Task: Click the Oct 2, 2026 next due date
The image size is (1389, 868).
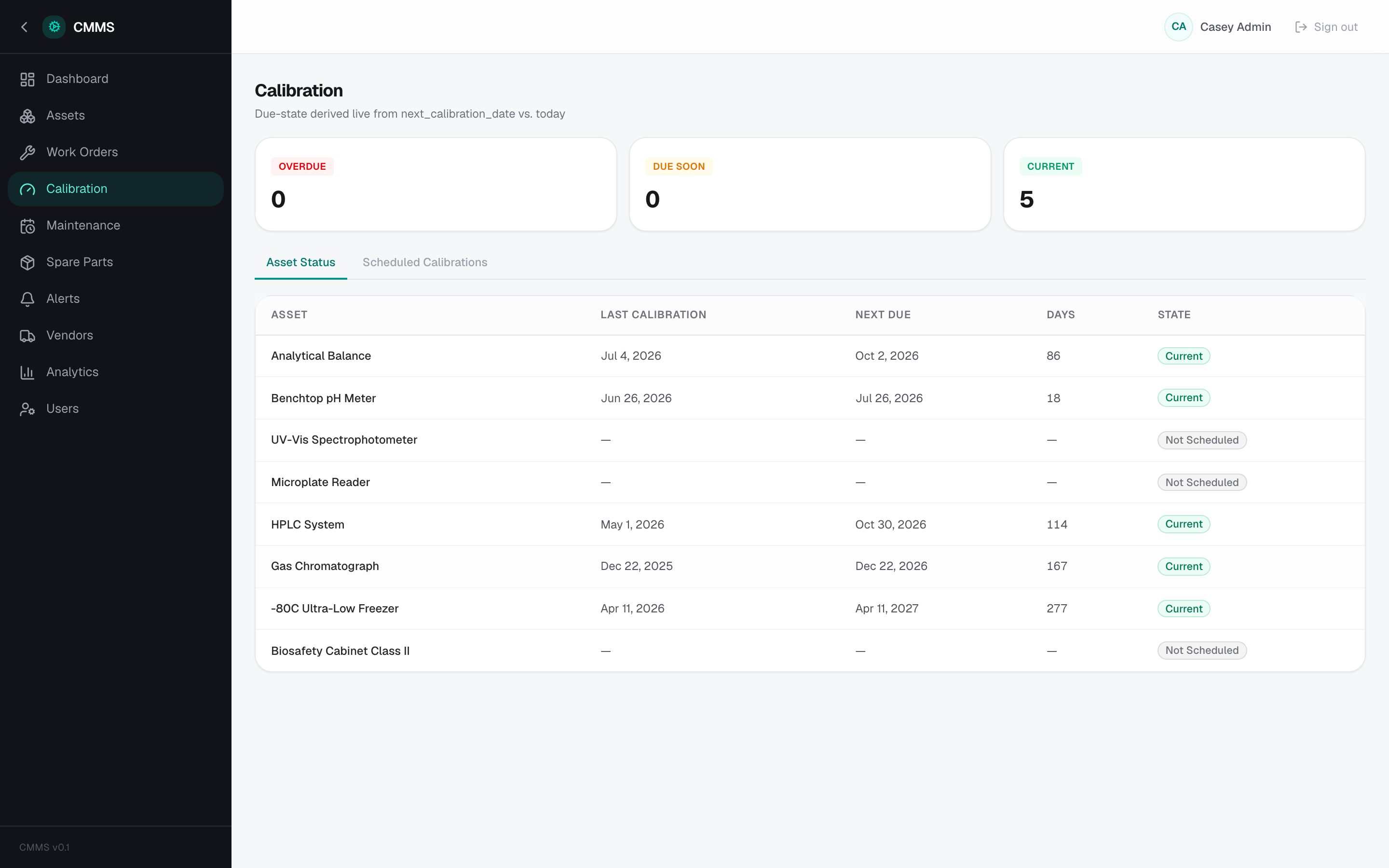Action: tap(887, 356)
